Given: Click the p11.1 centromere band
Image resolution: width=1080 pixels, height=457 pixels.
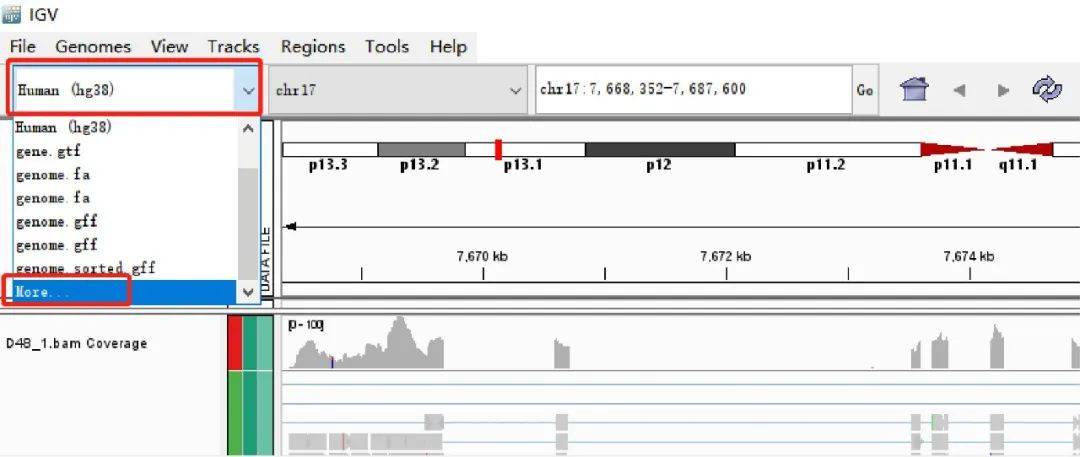Looking at the screenshot, I should pos(954,150).
